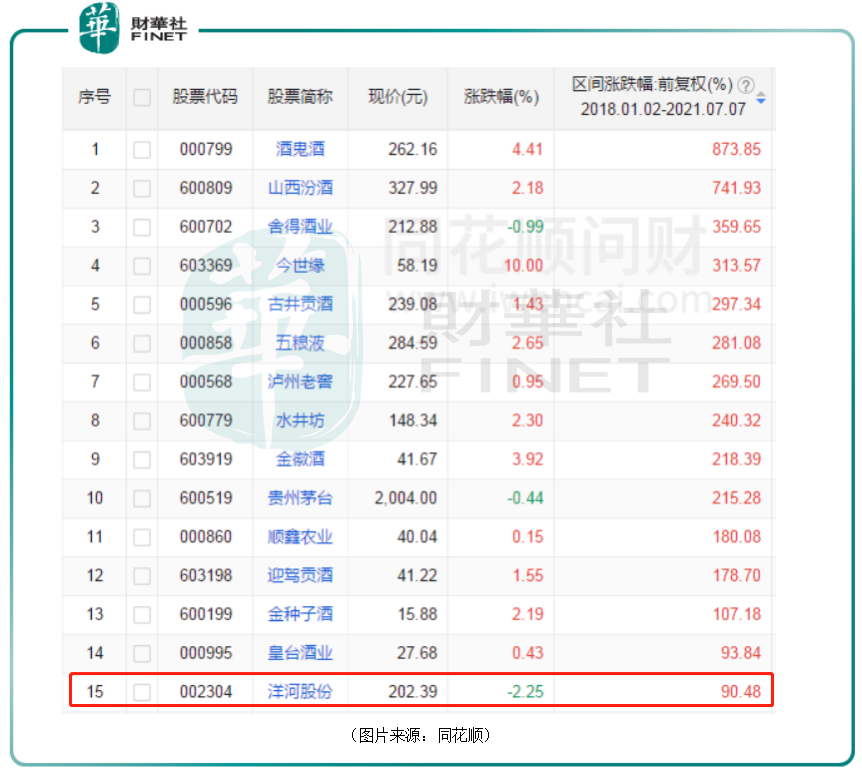Click the interval gain 873.85
The height and width of the screenshot is (771, 862).
pyautogui.click(x=737, y=149)
